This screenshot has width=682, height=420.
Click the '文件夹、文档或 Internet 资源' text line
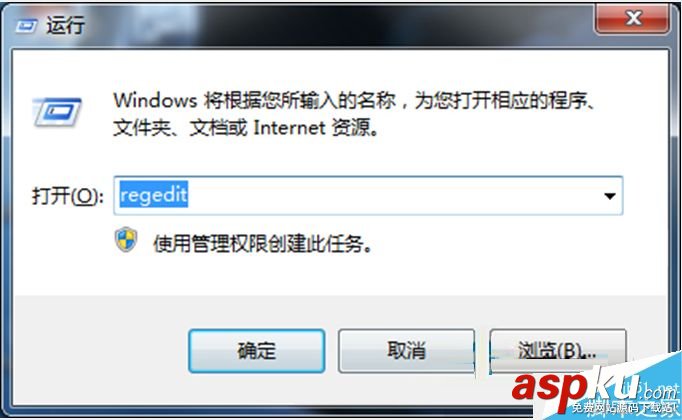pyautogui.click(x=245, y=128)
